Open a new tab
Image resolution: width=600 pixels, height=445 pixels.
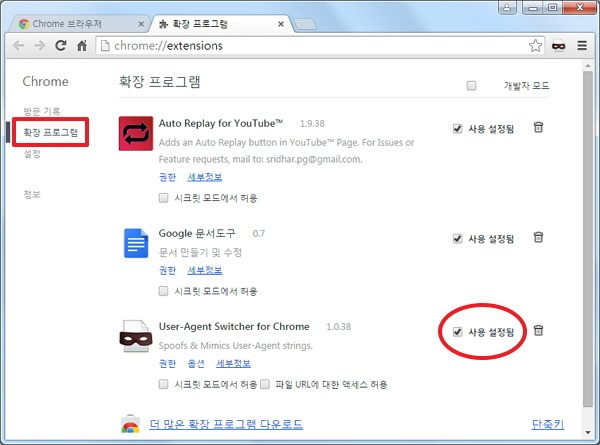click(305, 24)
